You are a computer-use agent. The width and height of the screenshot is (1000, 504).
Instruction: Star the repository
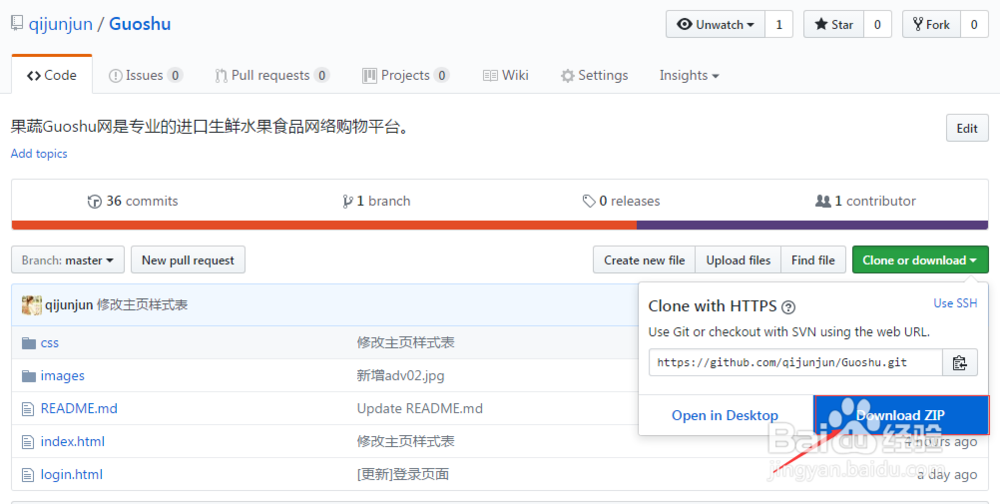pyautogui.click(x=834, y=24)
